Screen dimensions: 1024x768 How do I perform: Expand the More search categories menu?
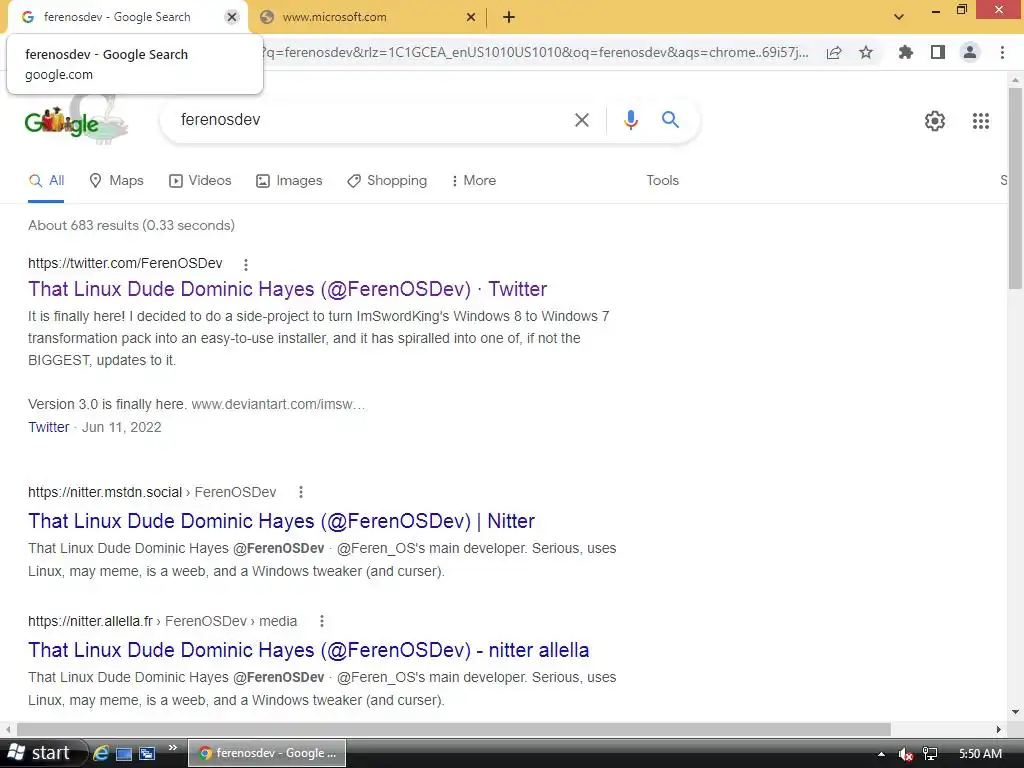473,181
